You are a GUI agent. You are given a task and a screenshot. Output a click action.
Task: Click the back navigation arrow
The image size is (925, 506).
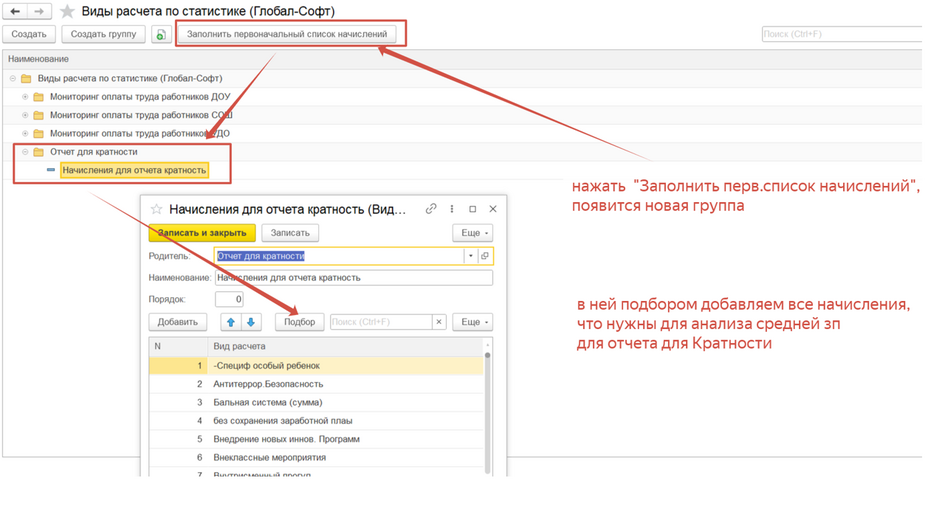pos(15,11)
